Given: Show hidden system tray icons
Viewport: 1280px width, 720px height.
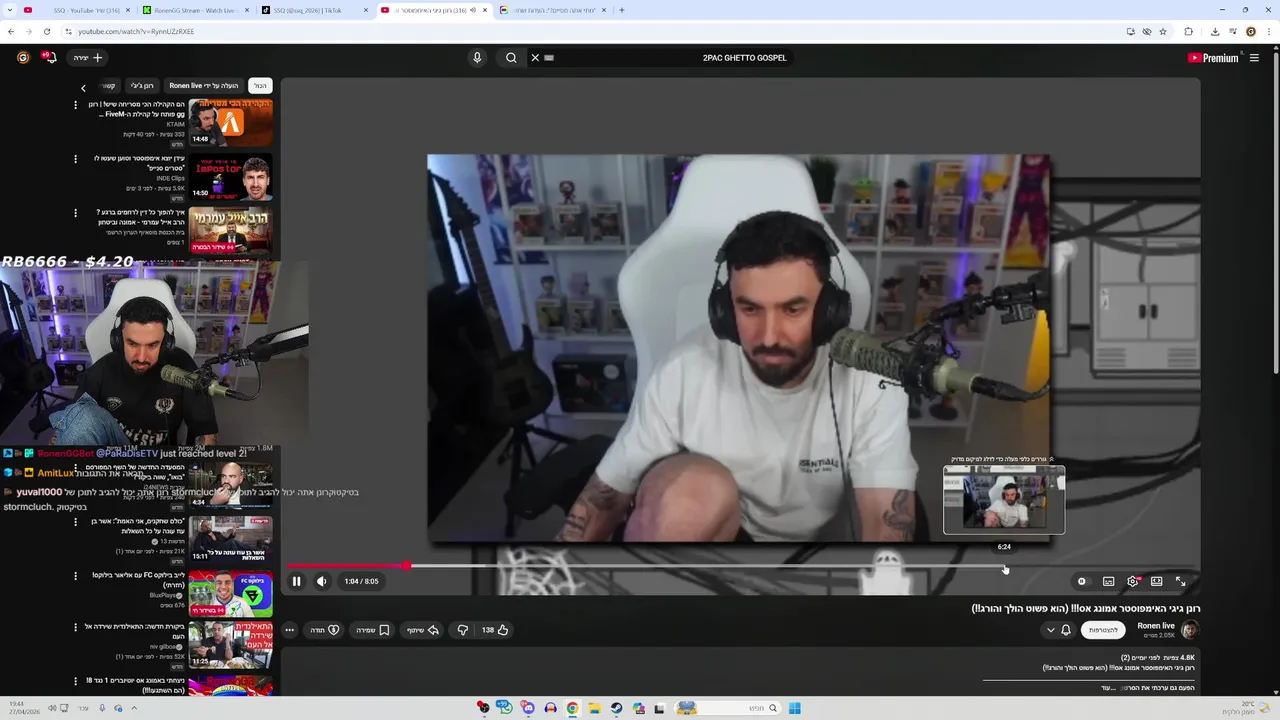Looking at the screenshot, I should (x=133, y=708).
